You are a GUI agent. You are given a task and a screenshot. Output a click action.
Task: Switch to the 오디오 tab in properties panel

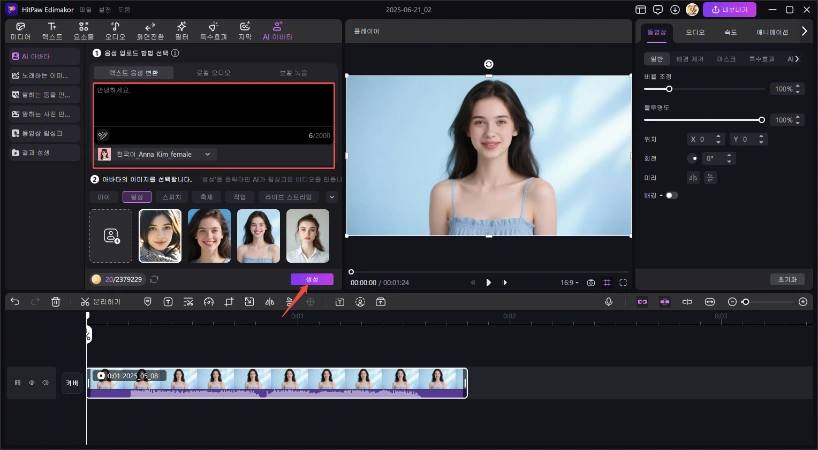694,32
